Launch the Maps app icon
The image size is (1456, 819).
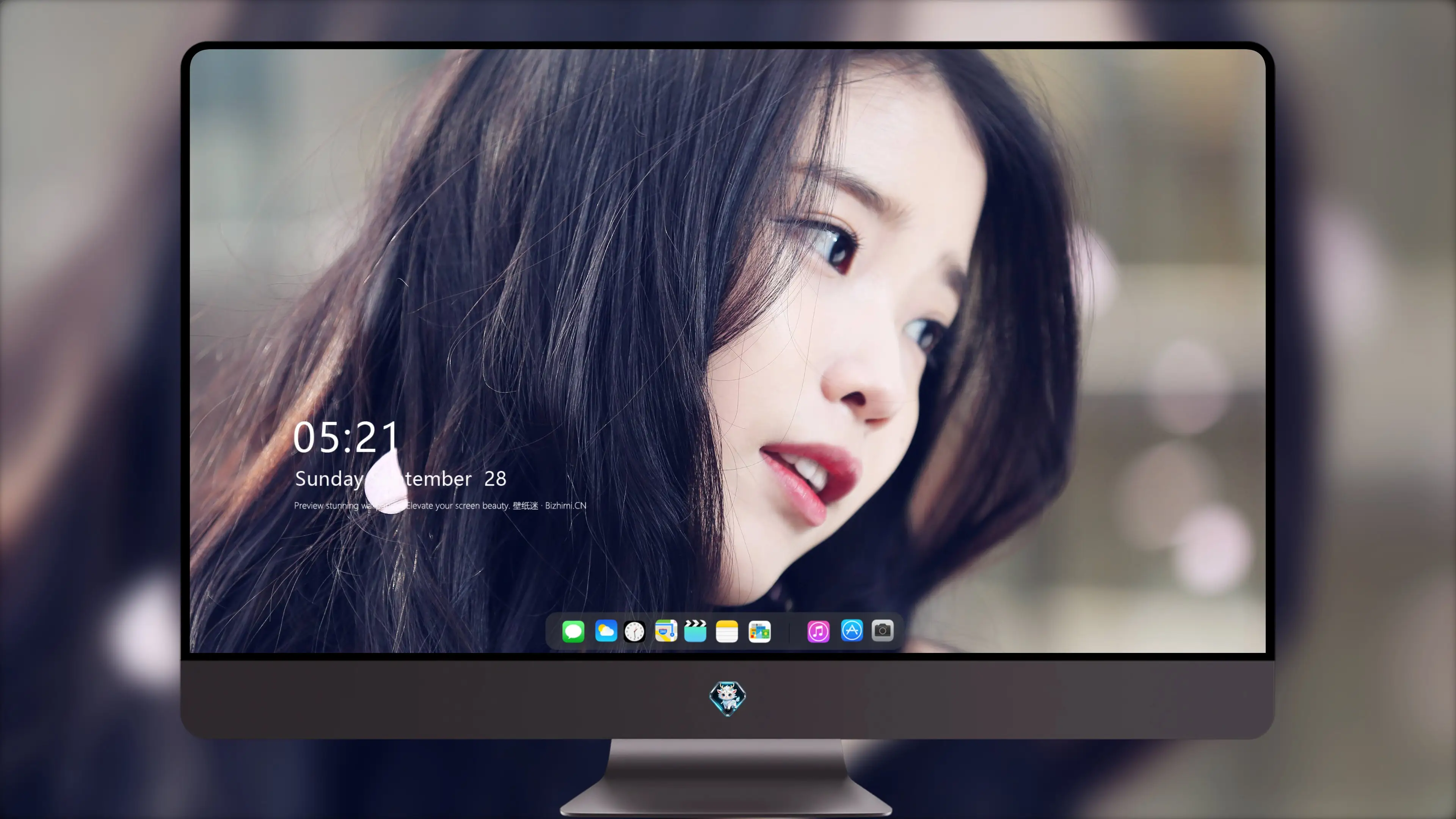pyautogui.click(x=666, y=631)
